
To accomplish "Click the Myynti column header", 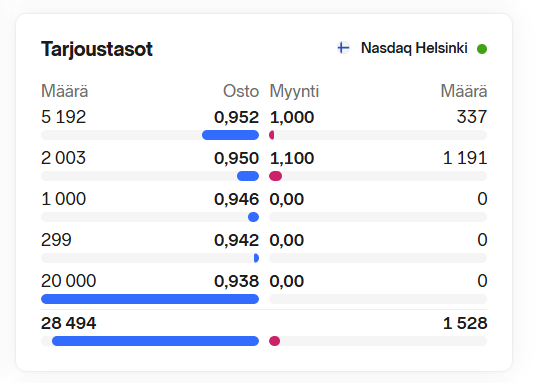I will tap(294, 91).
